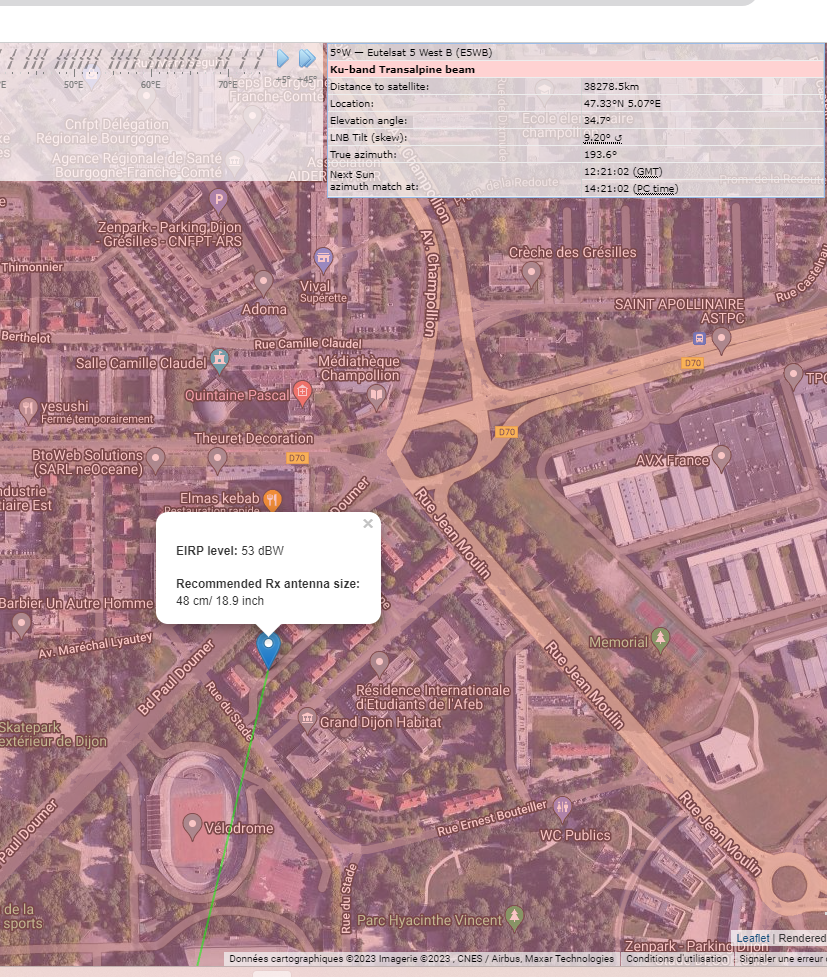Click the BtoWeb Solutions pin
The image size is (827, 977).
click(x=155, y=459)
